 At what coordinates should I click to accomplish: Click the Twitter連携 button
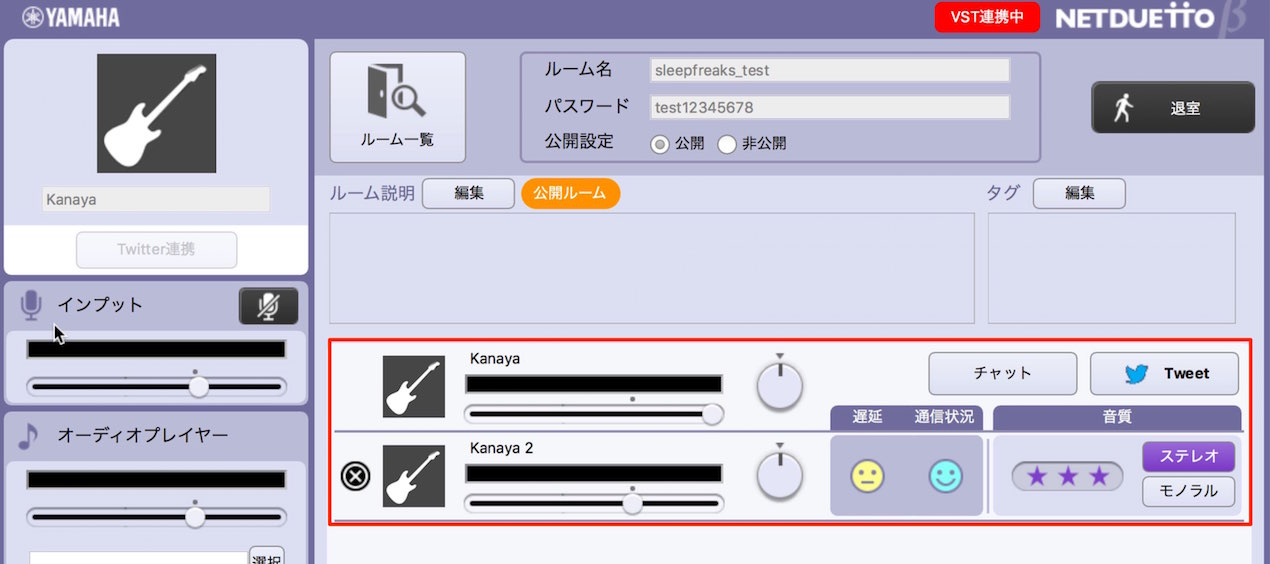156,250
